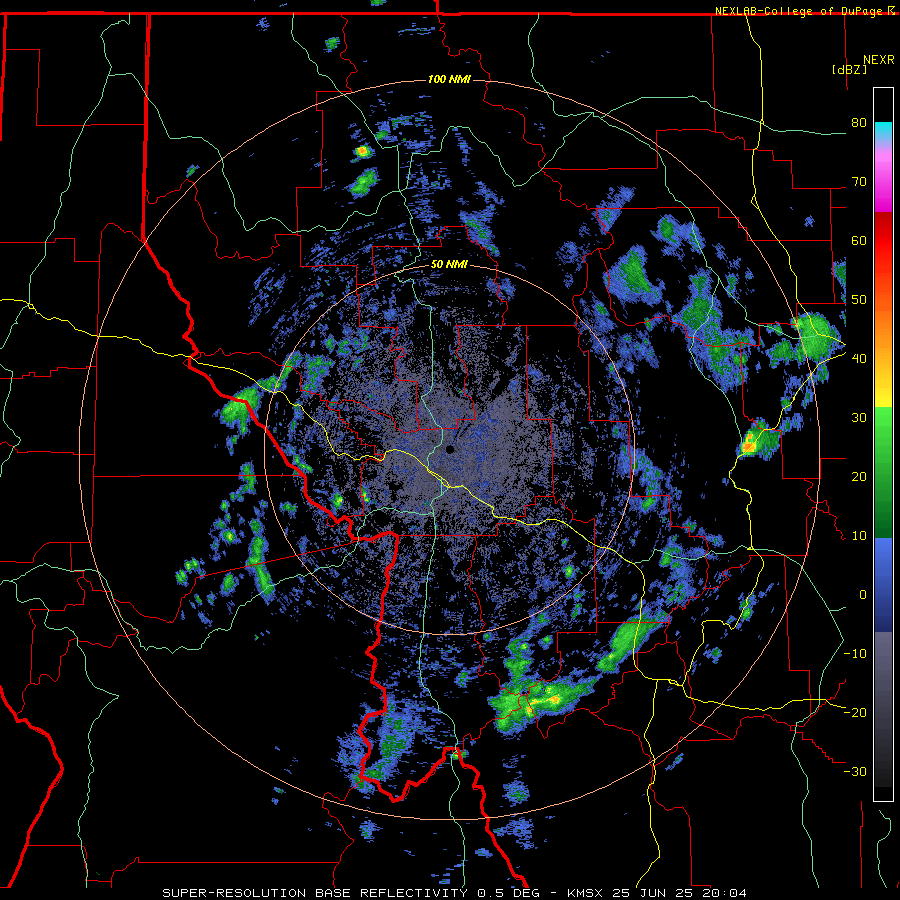Click the 40 value on dBZ scale
Image resolution: width=900 pixels, height=900 pixels.
click(859, 358)
